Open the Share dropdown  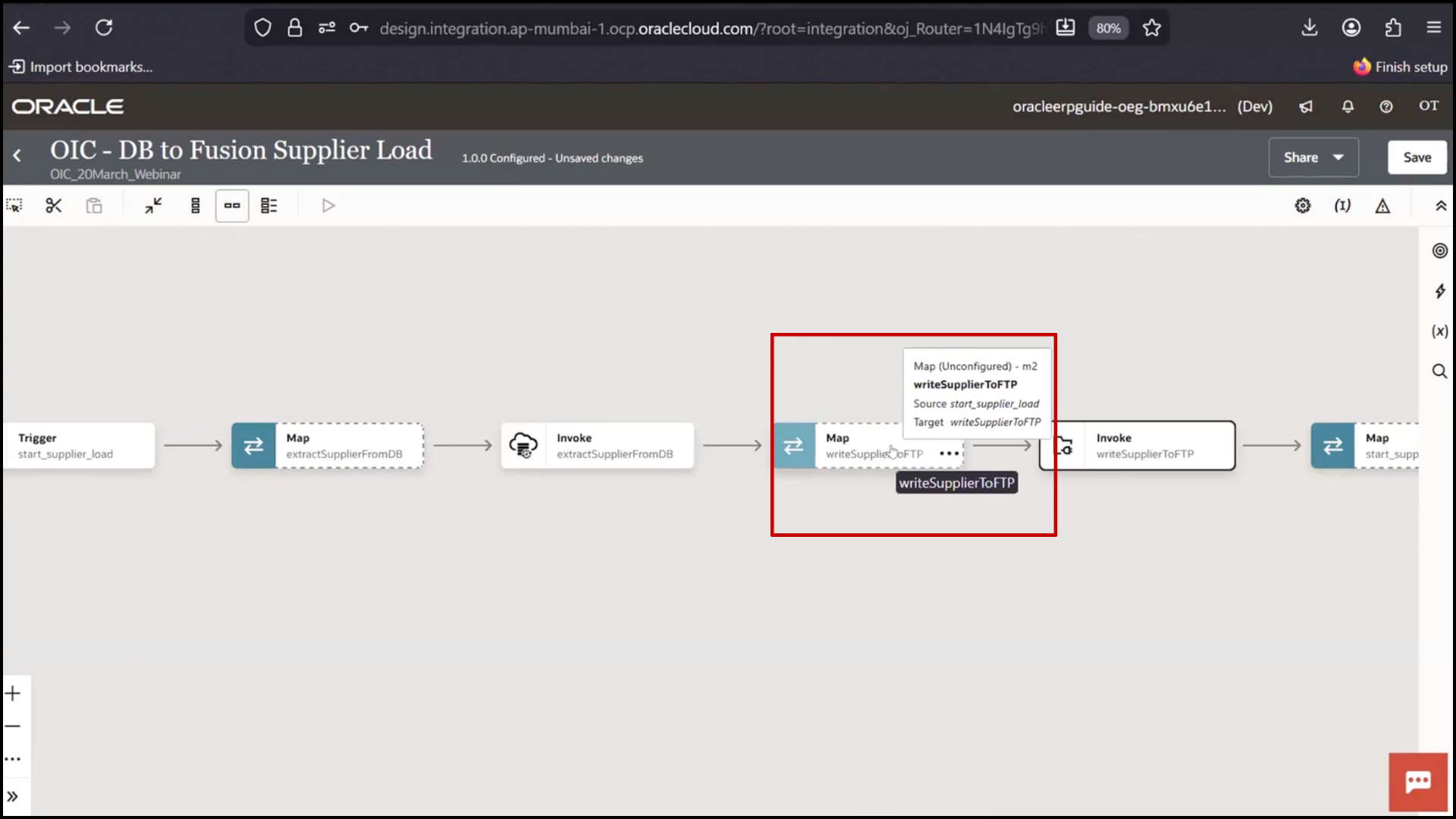(x=1313, y=157)
